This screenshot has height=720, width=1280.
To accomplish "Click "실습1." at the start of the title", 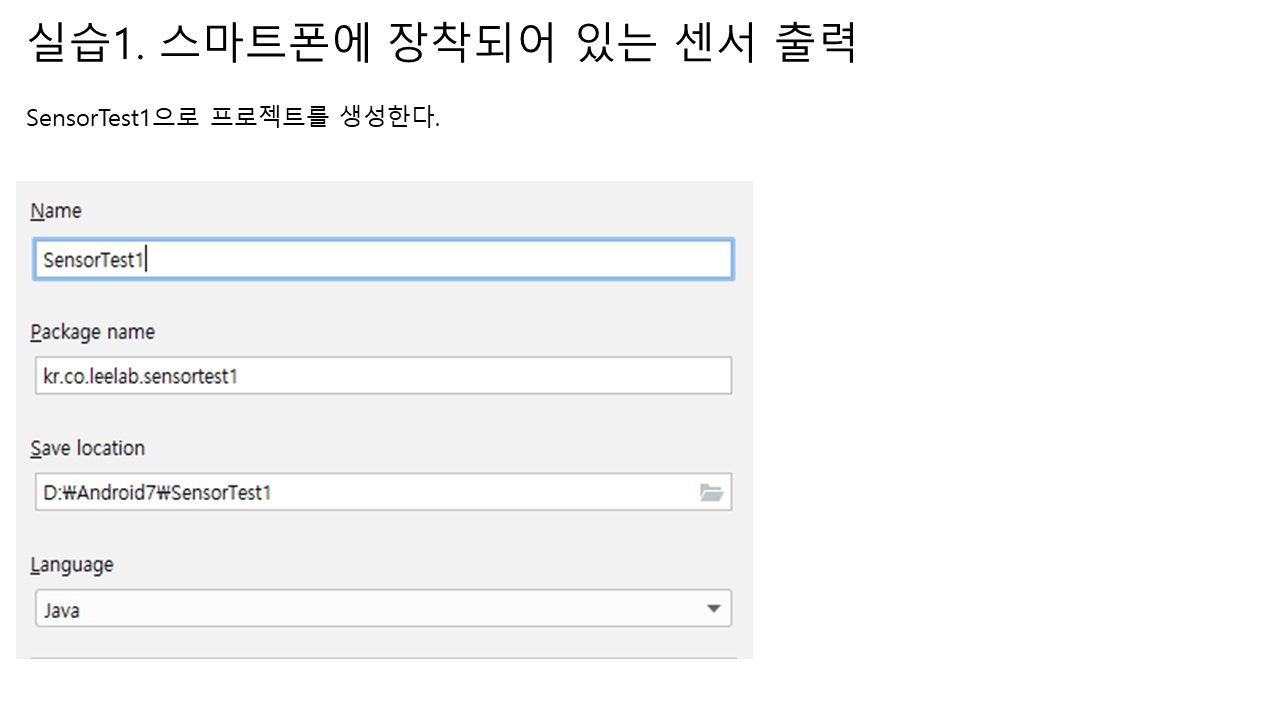I will 86,42.
